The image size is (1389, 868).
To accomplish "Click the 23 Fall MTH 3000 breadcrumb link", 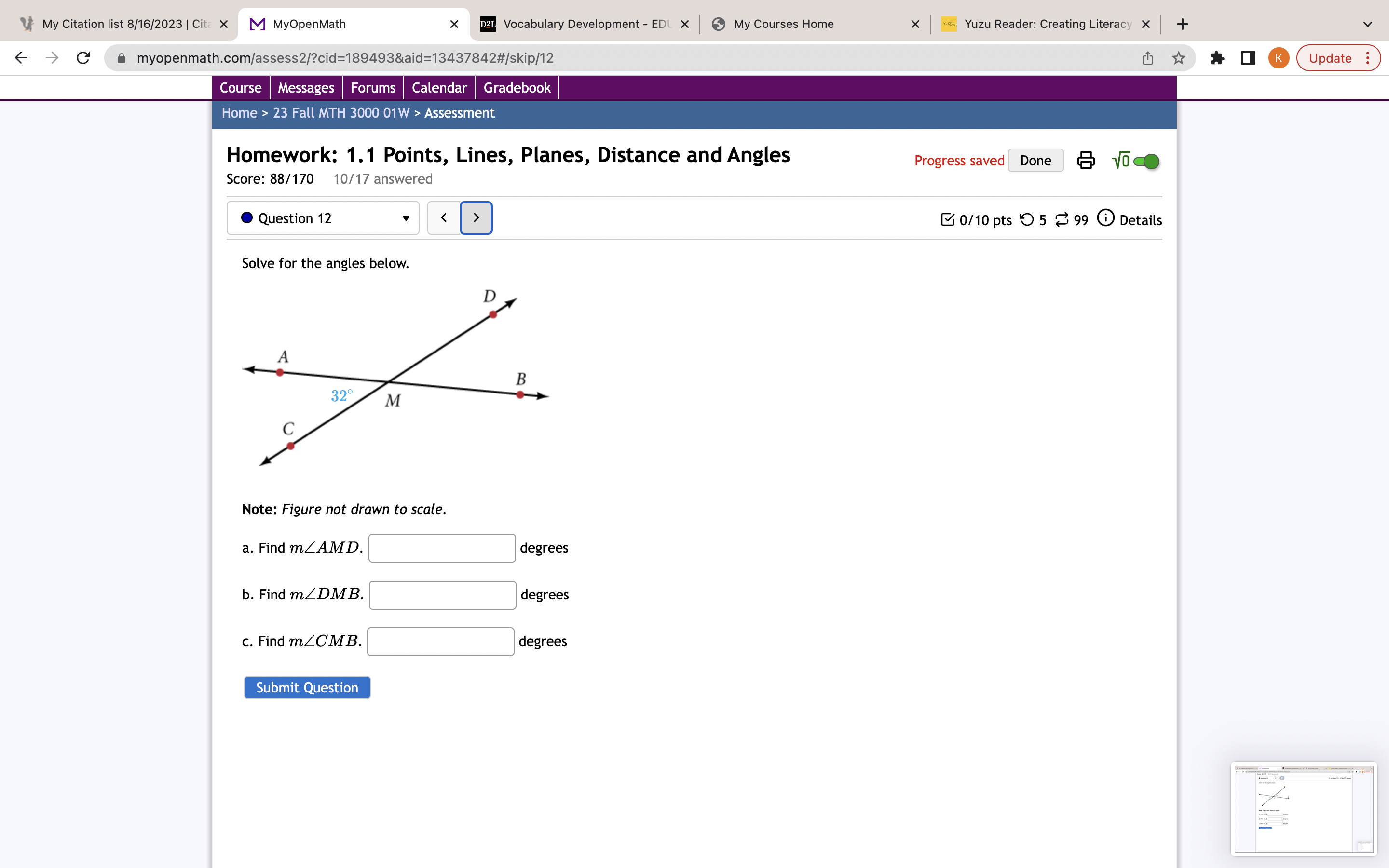I will (341, 113).
